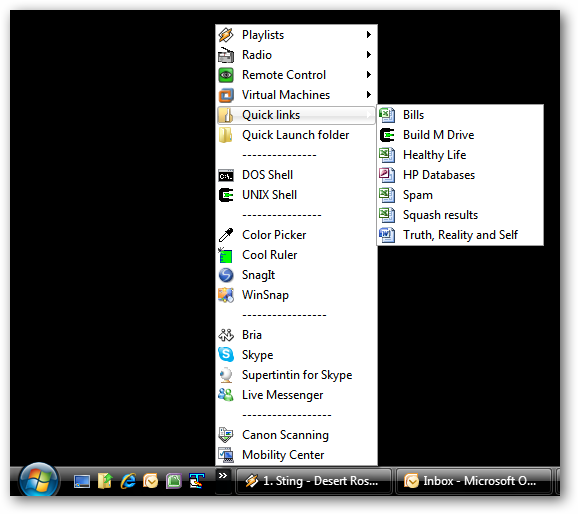Click the UNIX Shell icon

226,195
